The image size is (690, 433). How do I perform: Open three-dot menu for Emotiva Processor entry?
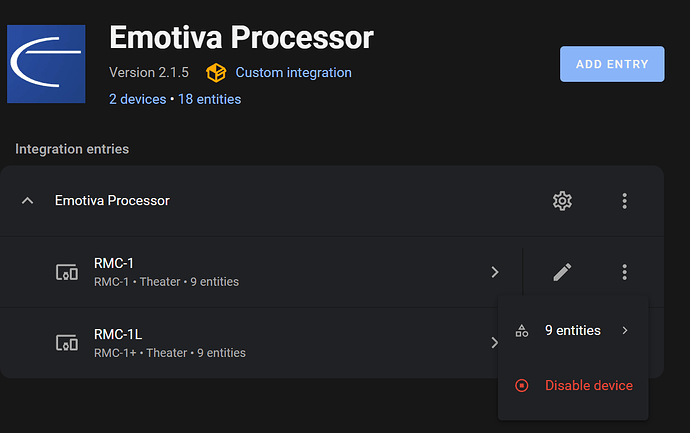pyautogui.click(x=624, y=201)
